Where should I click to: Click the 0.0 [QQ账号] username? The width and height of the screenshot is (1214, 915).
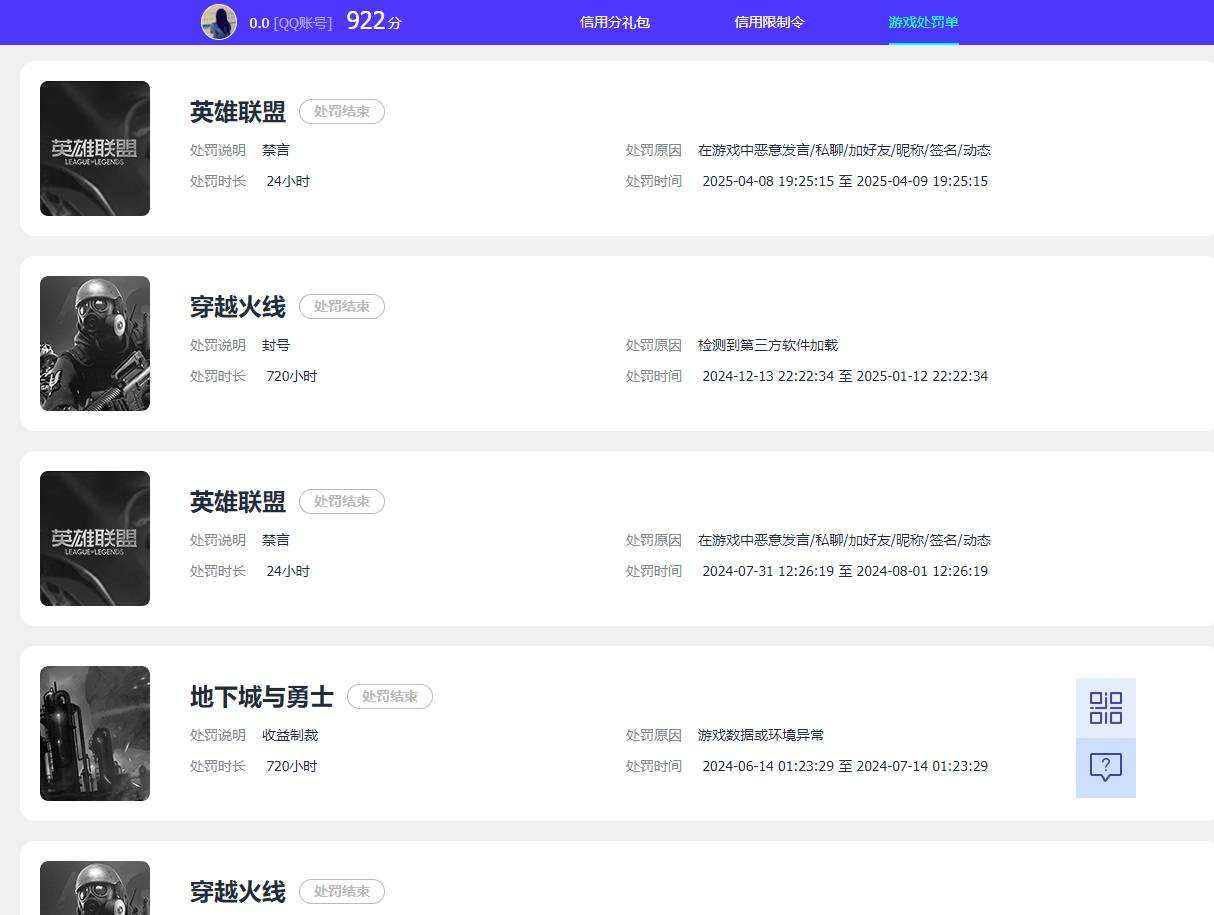point(291,22)
